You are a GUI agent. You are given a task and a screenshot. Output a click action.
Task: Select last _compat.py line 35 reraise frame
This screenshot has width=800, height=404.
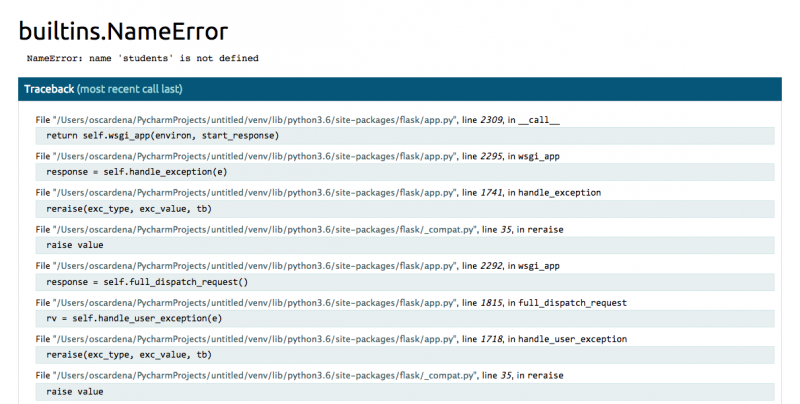pos(299,375)
